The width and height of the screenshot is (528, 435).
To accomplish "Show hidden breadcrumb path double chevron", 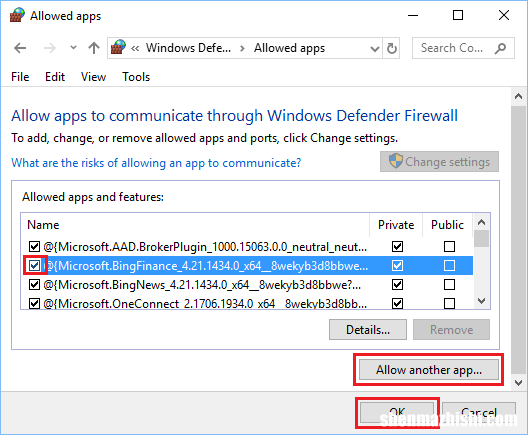I will click(x=135, y=48).
